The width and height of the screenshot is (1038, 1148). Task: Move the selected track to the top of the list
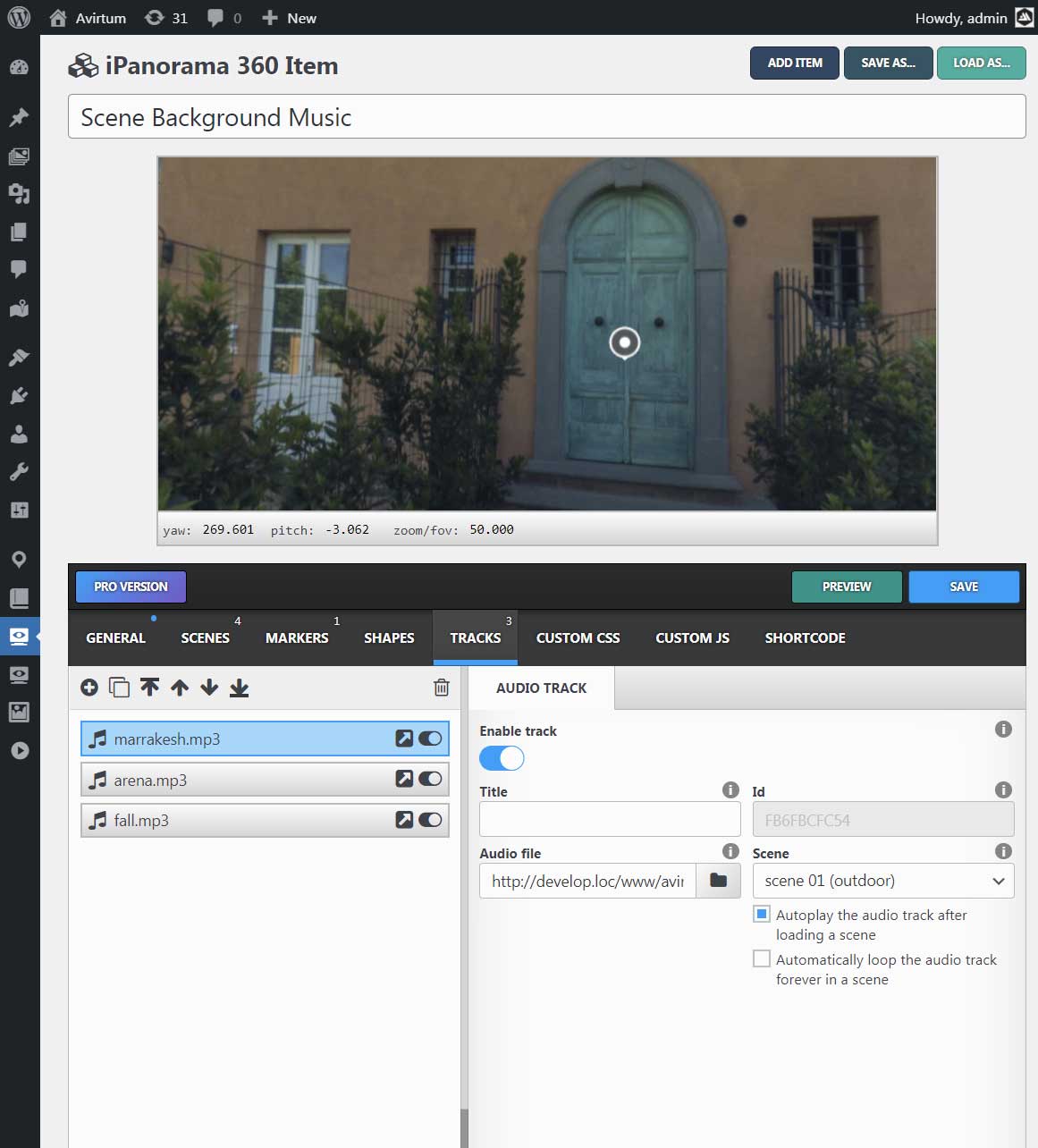coord(149,688)
